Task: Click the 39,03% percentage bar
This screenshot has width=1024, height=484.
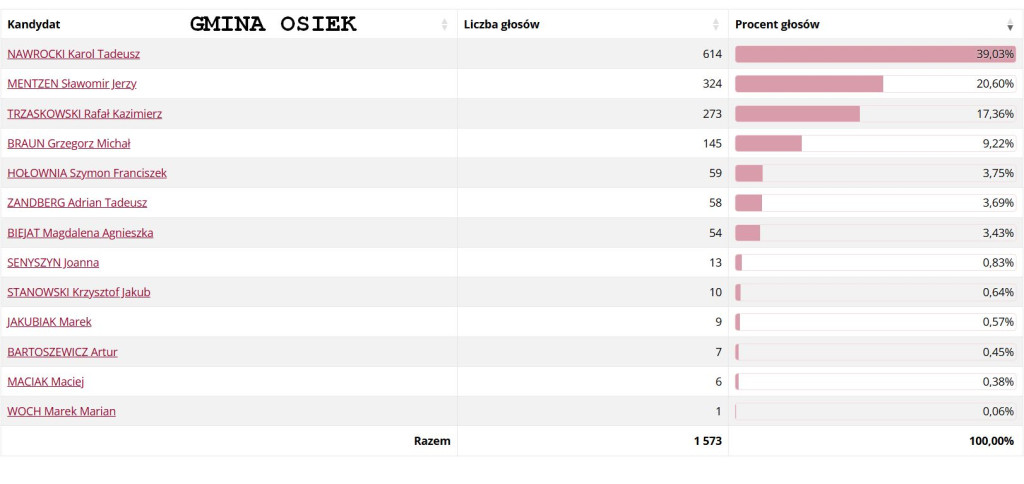Action: [876, 54]
